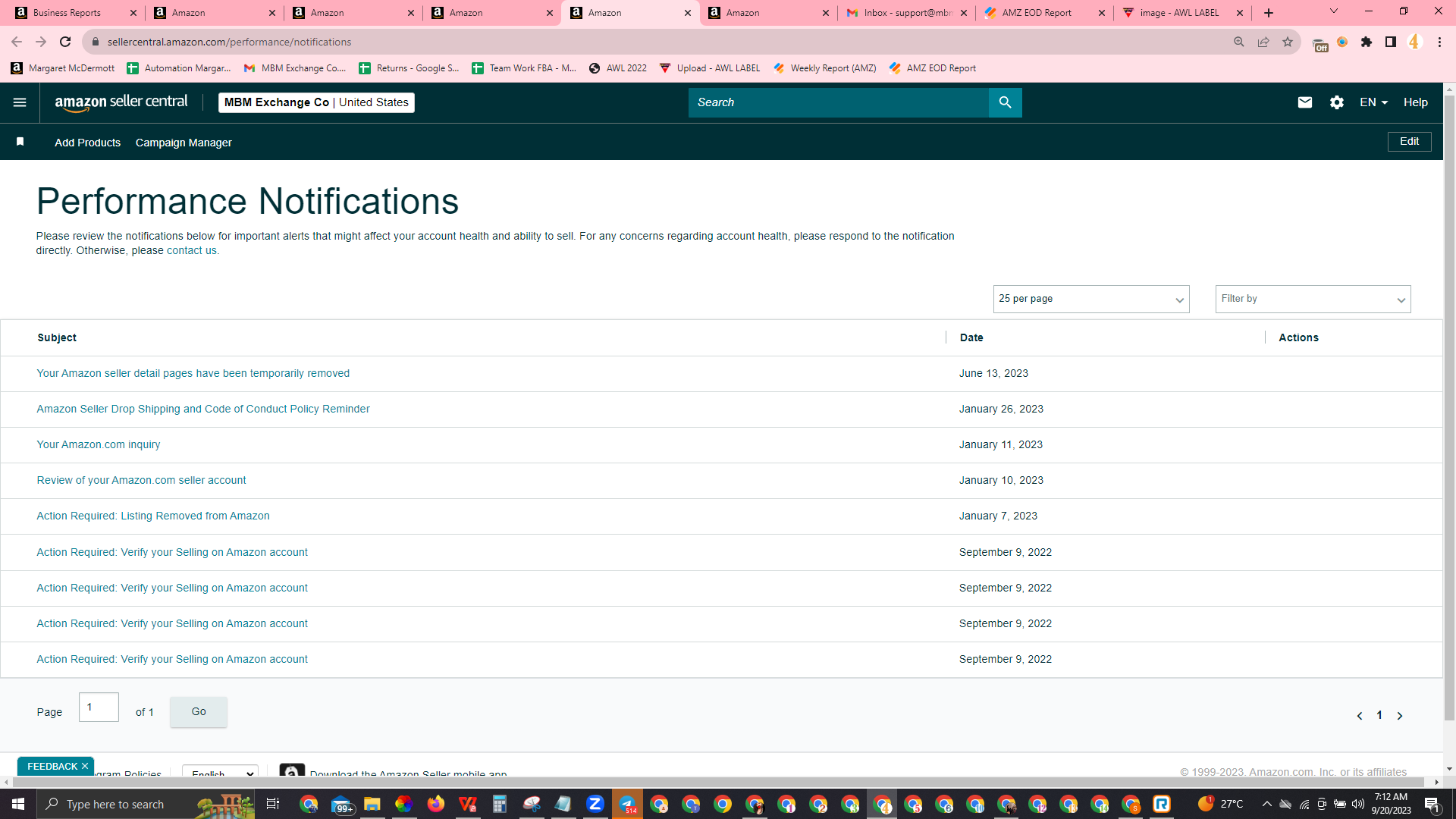Bookmark this page with star icon
The width and height of the screenshot is (1456, 819).
pyautogui.click(x=1288, y=42)
